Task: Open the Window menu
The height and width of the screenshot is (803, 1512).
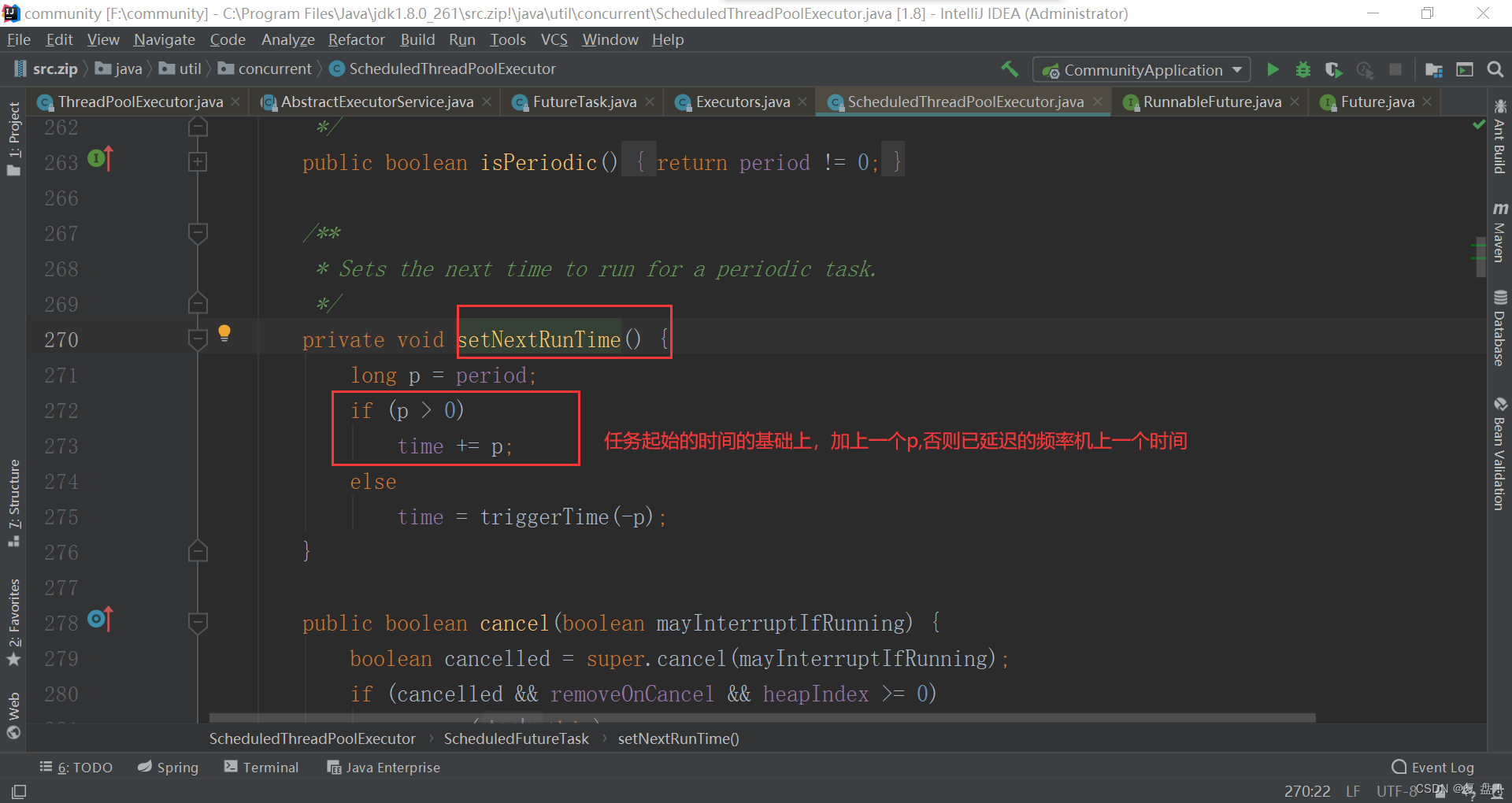Action: [x=610, y=39]
